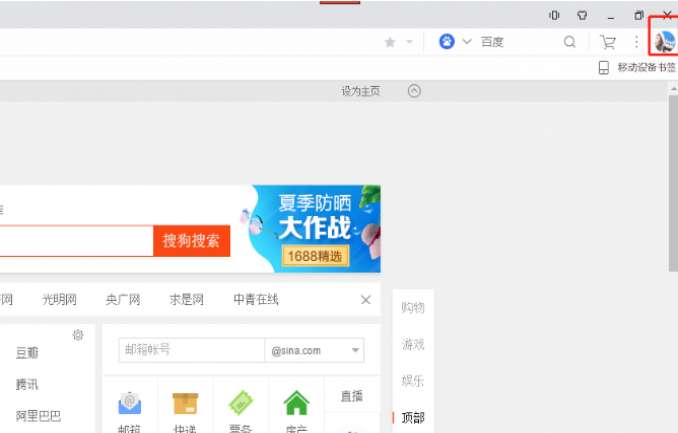Click the 快递 package icon

(185, 403)
